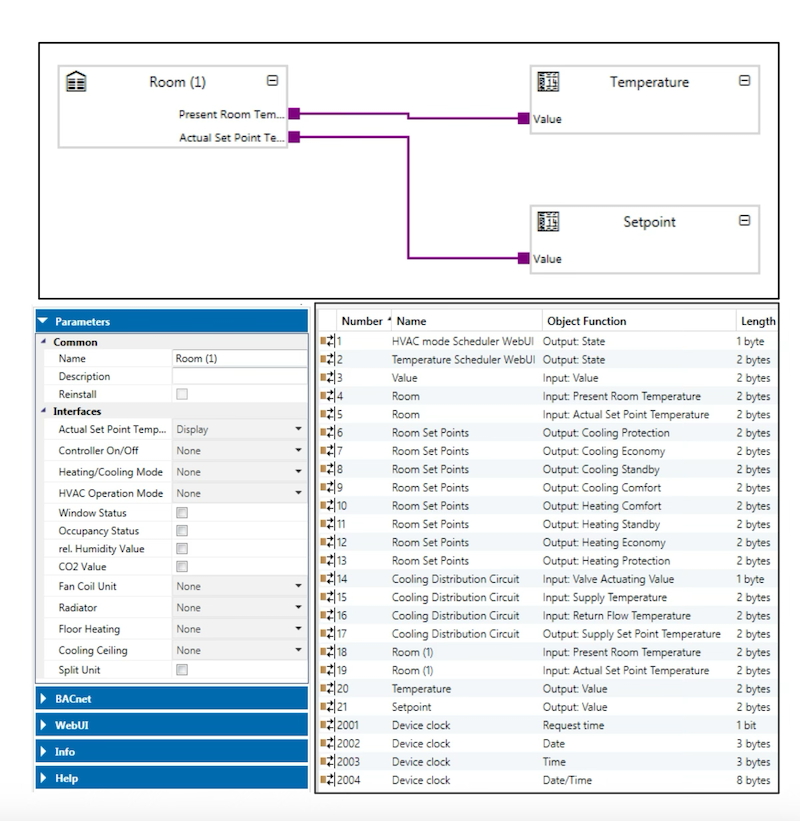This screenshot has width=800, height=821.
Task: Select the Cooling Distribution Circuit row 14
Action: [x=456, y=579]
